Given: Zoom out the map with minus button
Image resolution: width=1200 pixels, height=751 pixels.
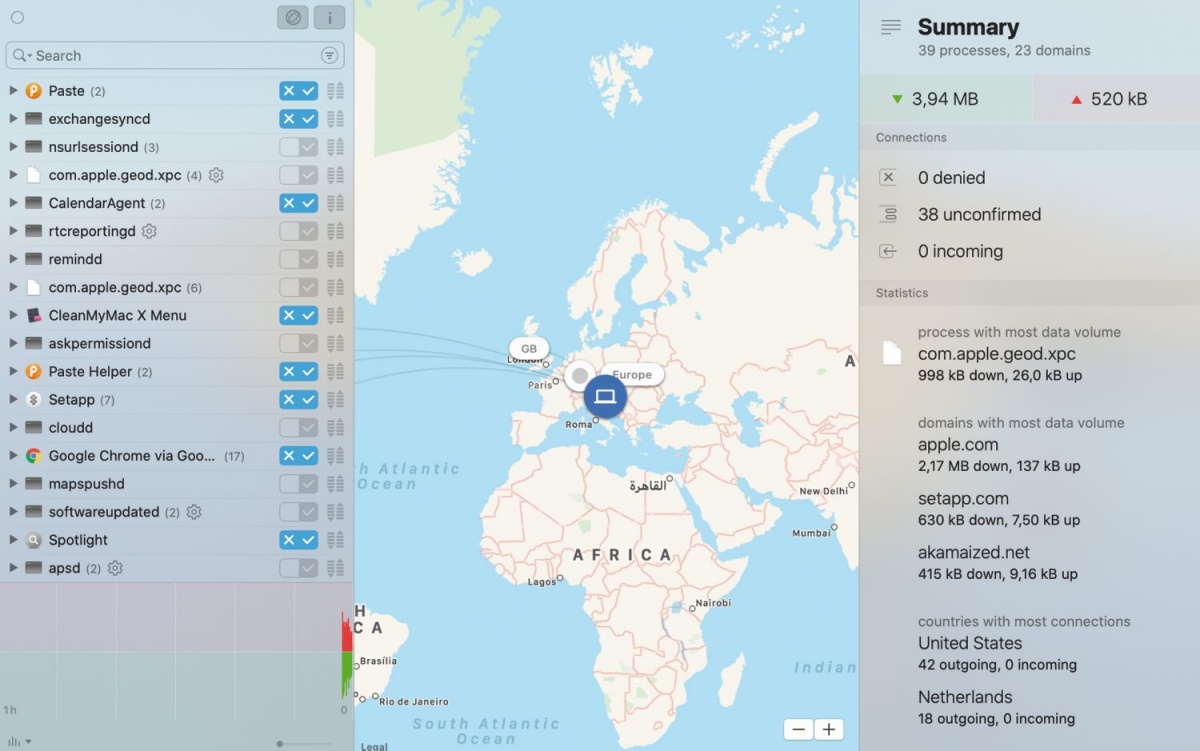Looking at the screenshot, I should coord(798,729).
